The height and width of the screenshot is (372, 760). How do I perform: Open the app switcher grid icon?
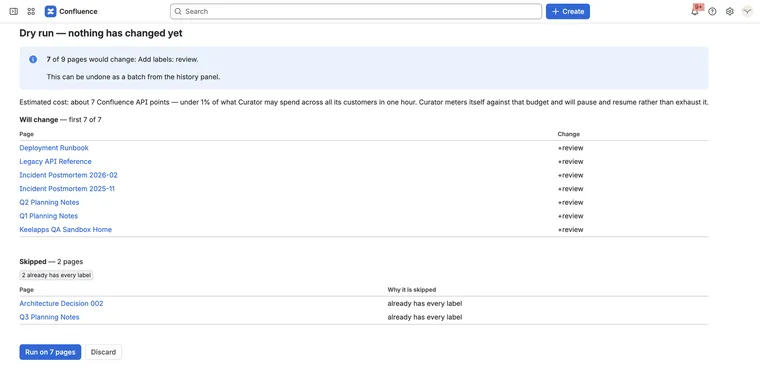(31, 11)
